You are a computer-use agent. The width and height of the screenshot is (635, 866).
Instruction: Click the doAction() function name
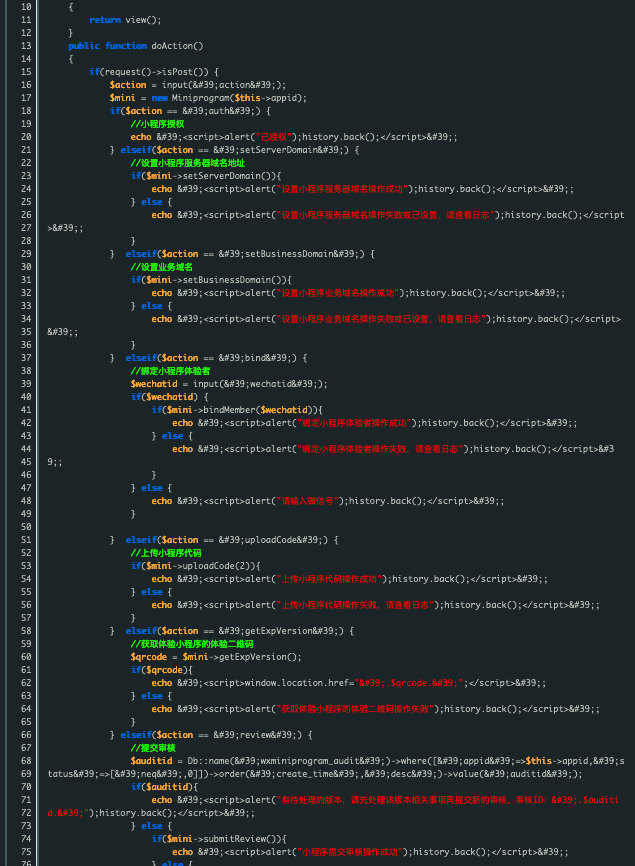pyautogui.click(x=177, y=46)
